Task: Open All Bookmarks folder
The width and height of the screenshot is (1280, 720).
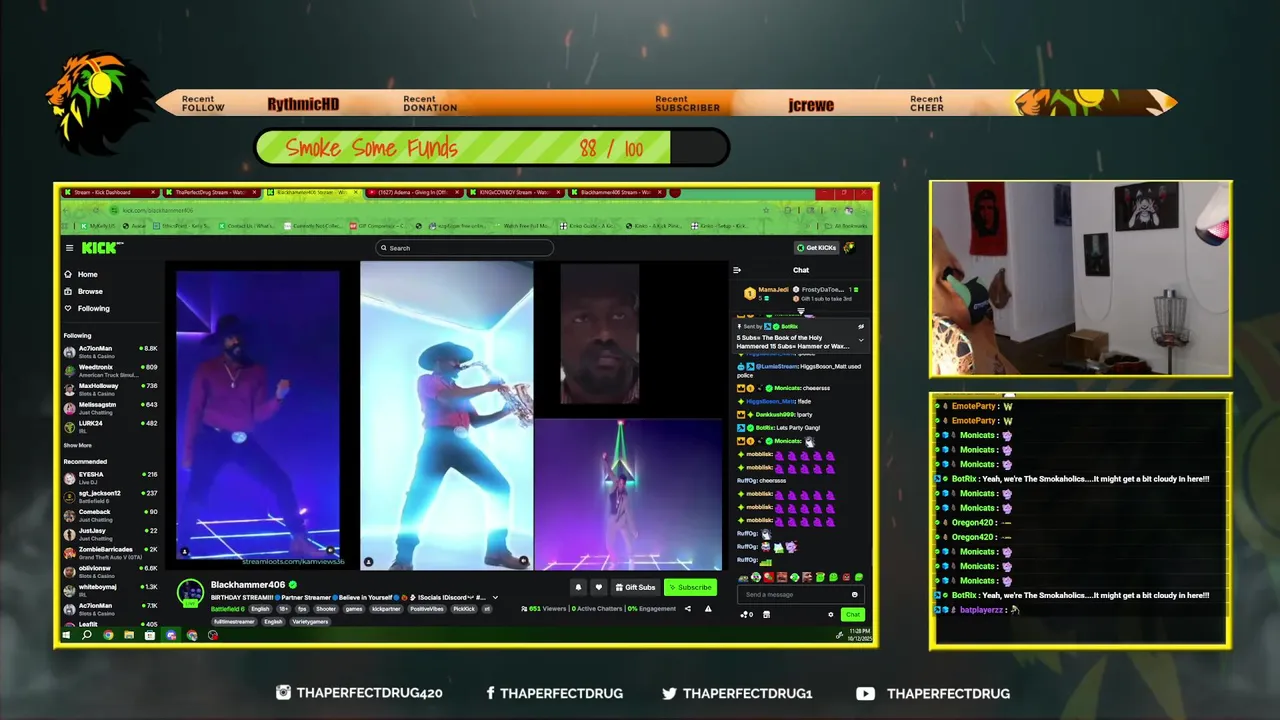Action: coord(846,226)
